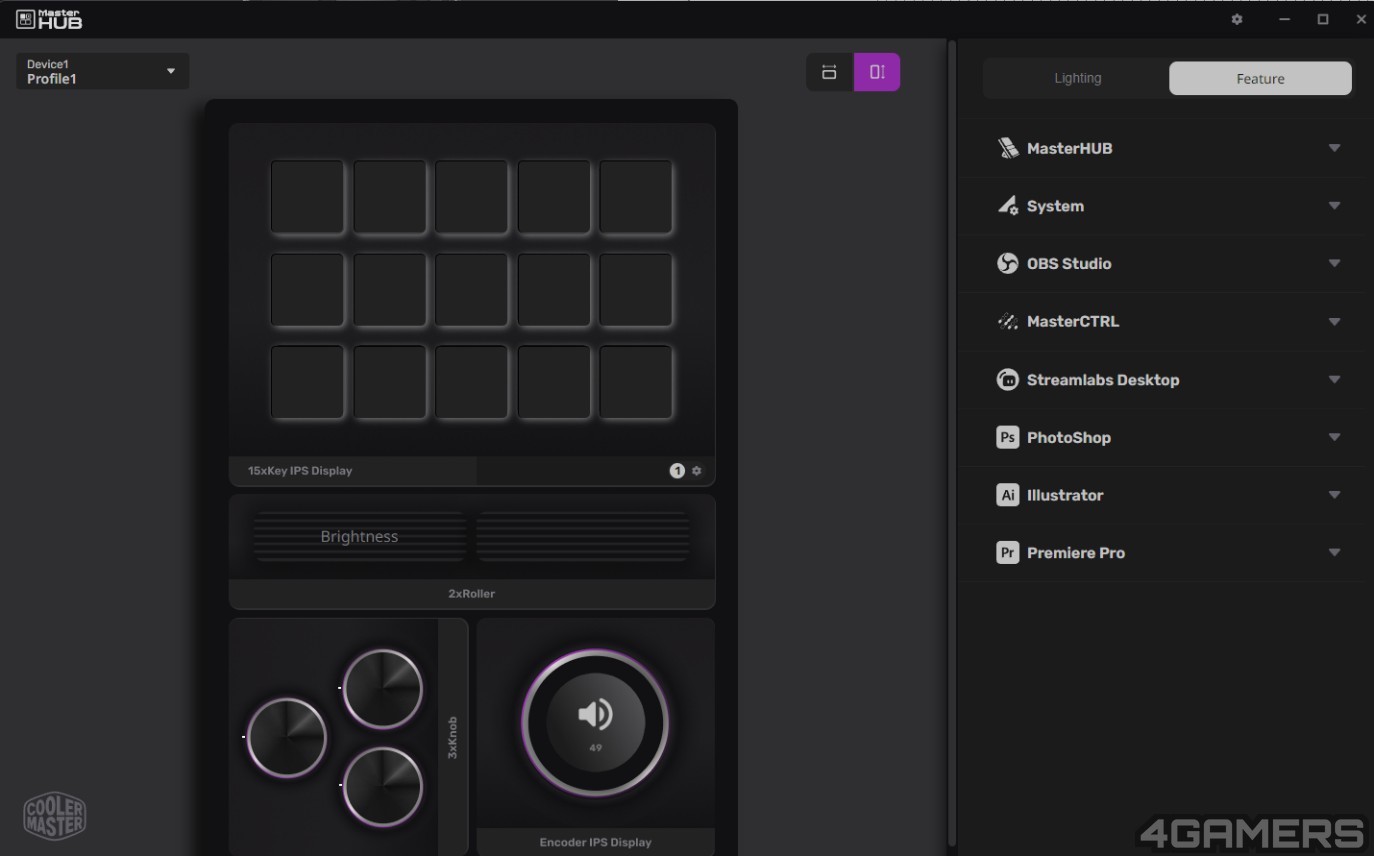Screen dimensions: 1374x856
Task: Open key display settings gear icon
Action: click(x=697, y=471)
